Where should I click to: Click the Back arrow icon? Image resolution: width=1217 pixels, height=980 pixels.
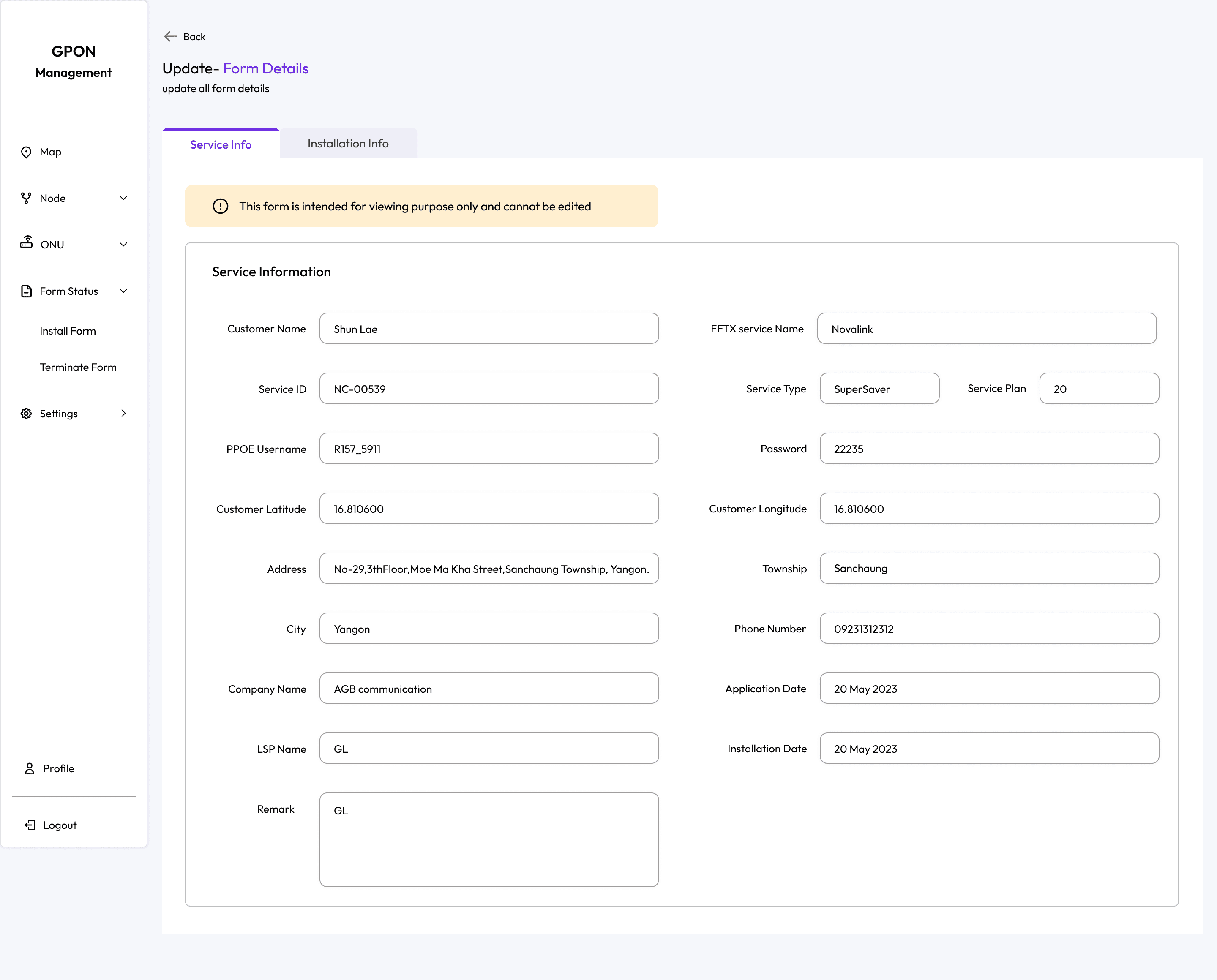point(170,37)
